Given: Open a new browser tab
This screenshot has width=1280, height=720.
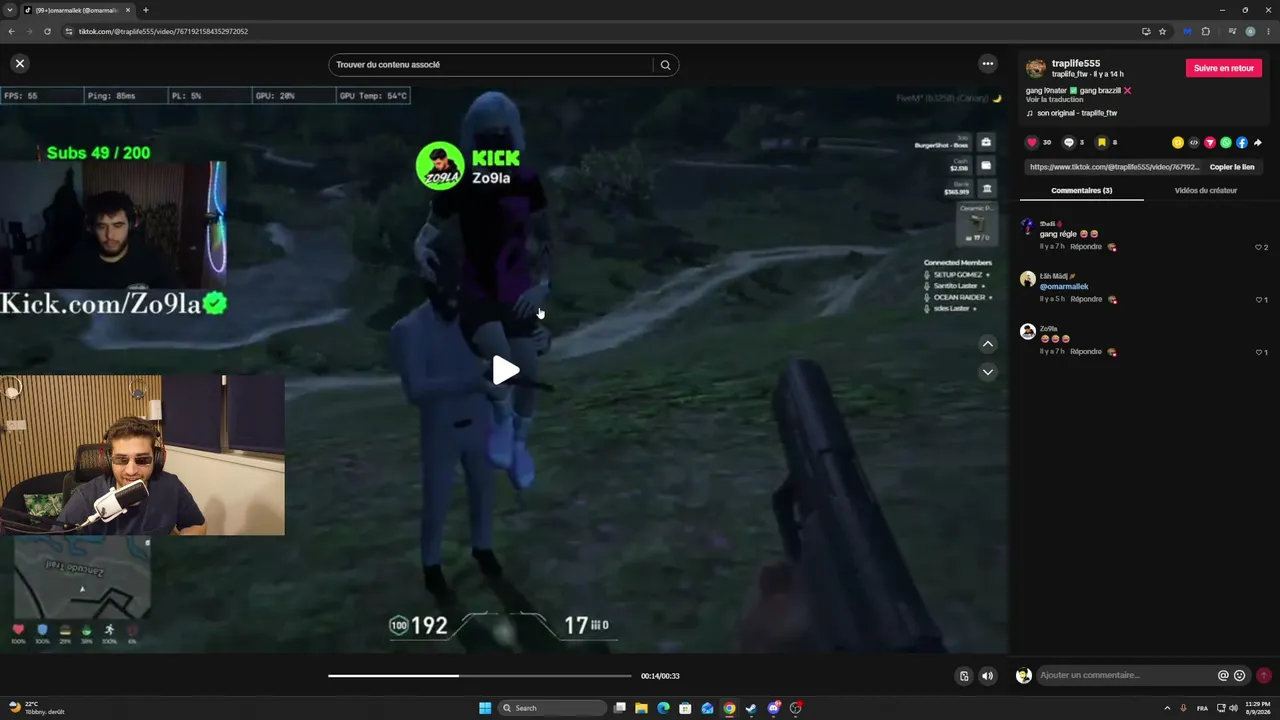Looking at the screenshot, I should (146, 10).
